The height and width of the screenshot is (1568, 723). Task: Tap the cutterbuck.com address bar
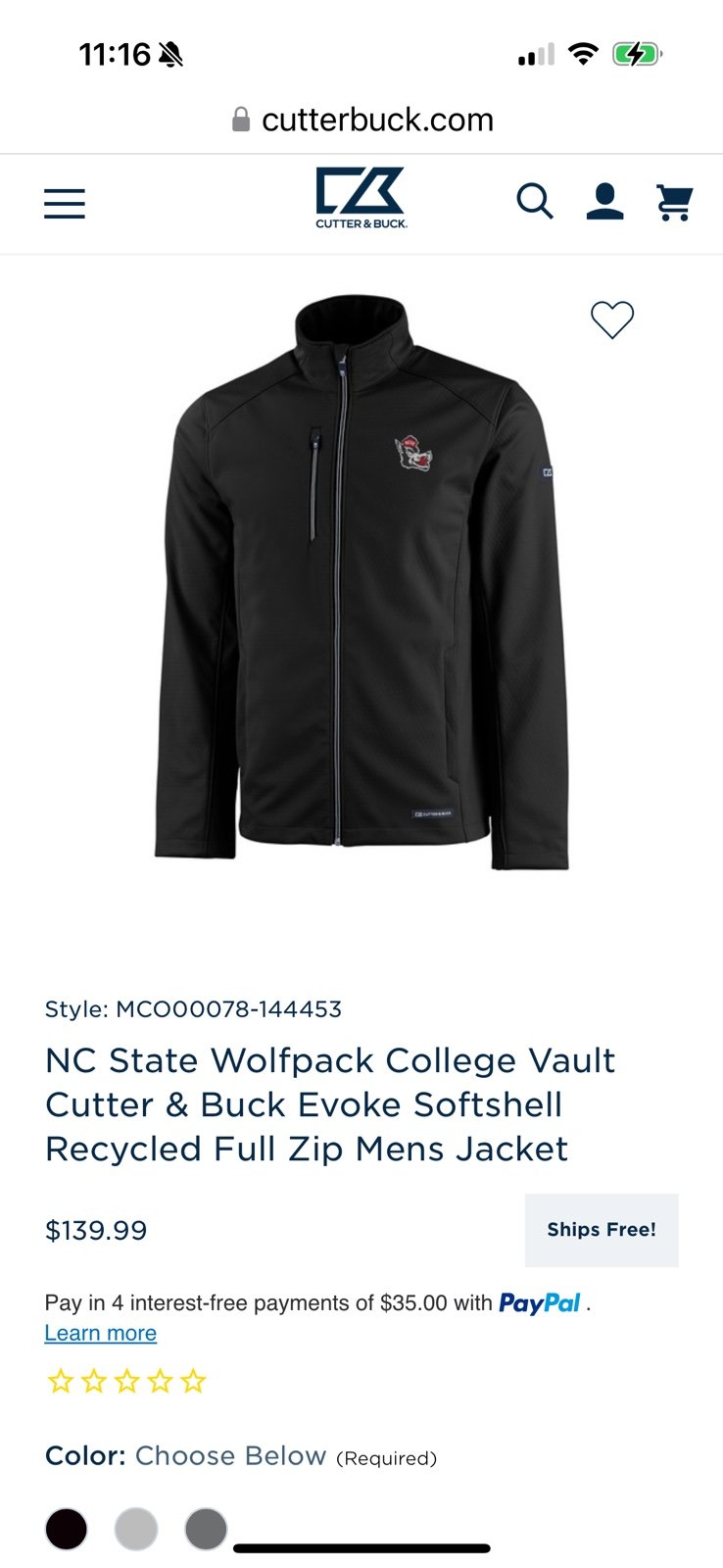click(x=362, y=120)
